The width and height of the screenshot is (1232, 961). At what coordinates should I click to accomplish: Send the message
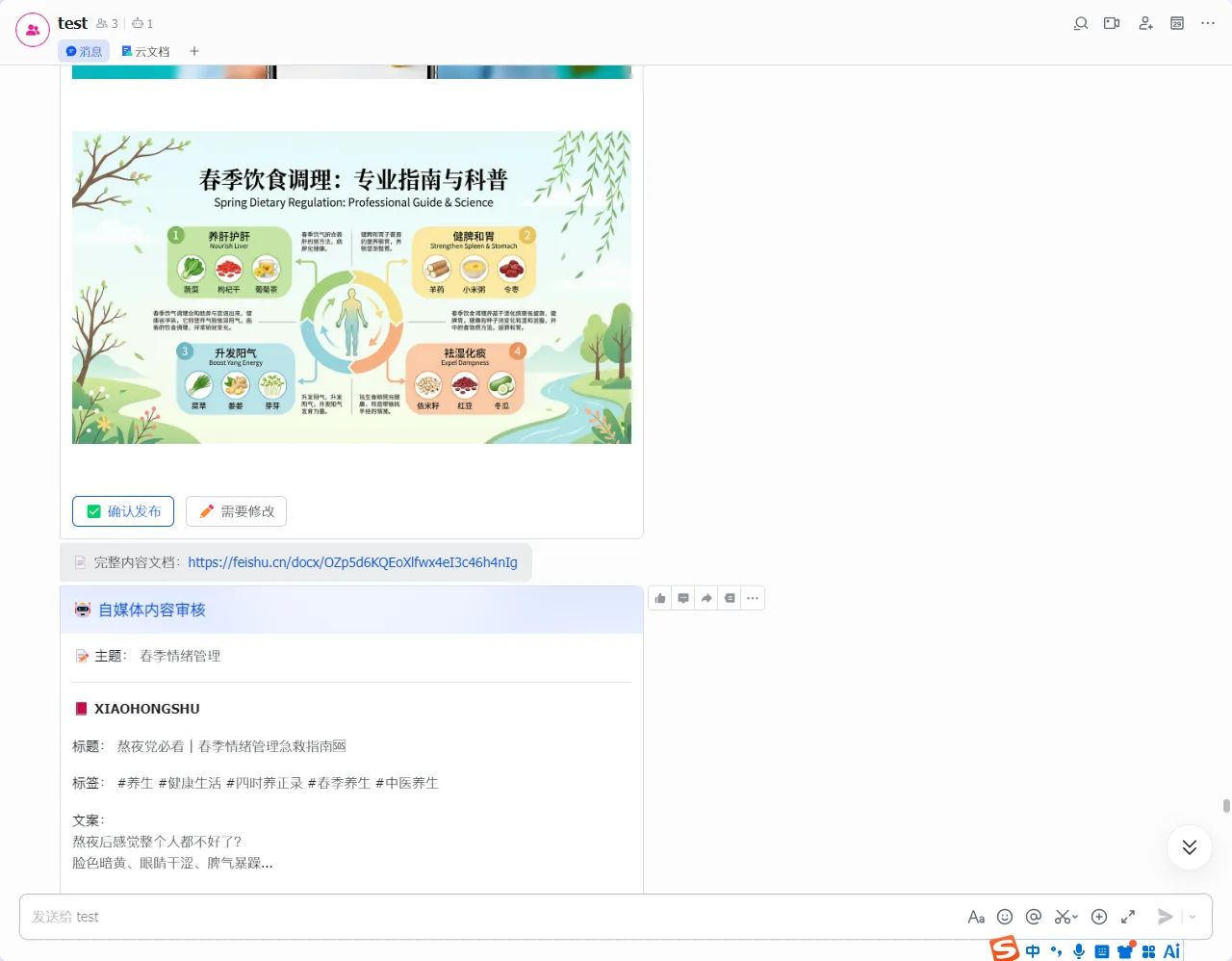coord(1166,917)
